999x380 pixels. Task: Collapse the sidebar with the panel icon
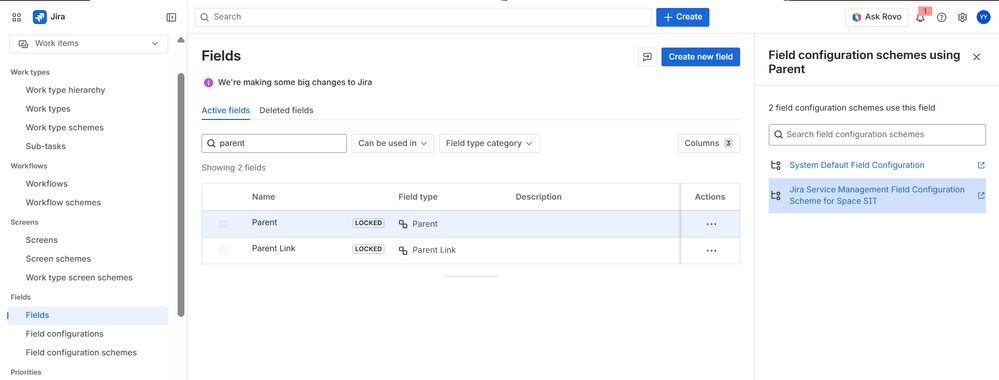pyautogui.click(x=171, y=17)
